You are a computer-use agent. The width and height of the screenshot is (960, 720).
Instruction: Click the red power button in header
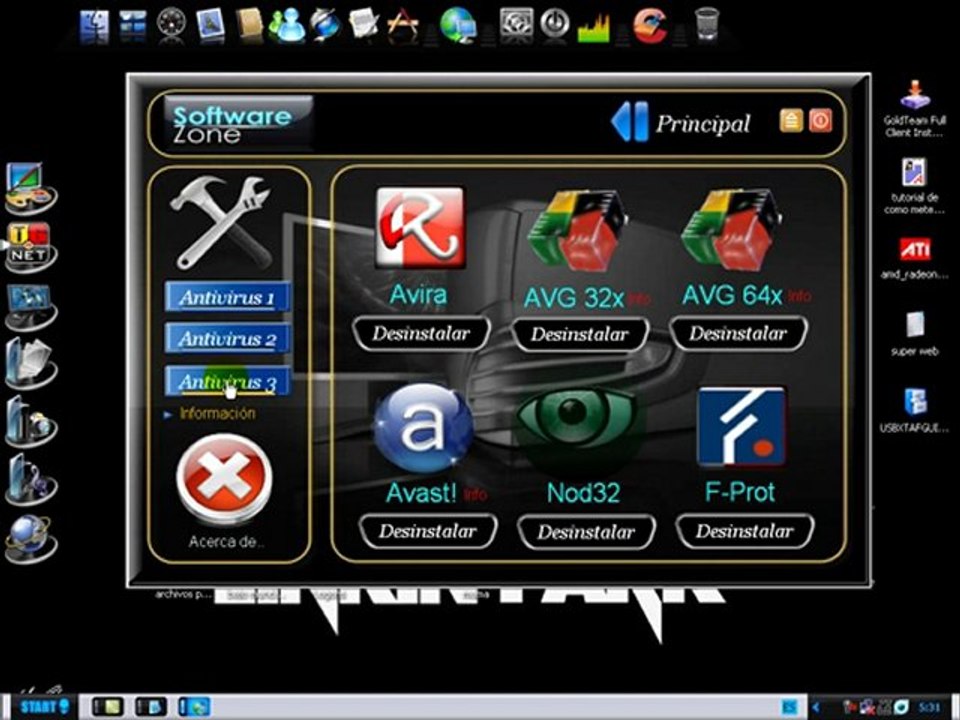(x=820, y=121)
